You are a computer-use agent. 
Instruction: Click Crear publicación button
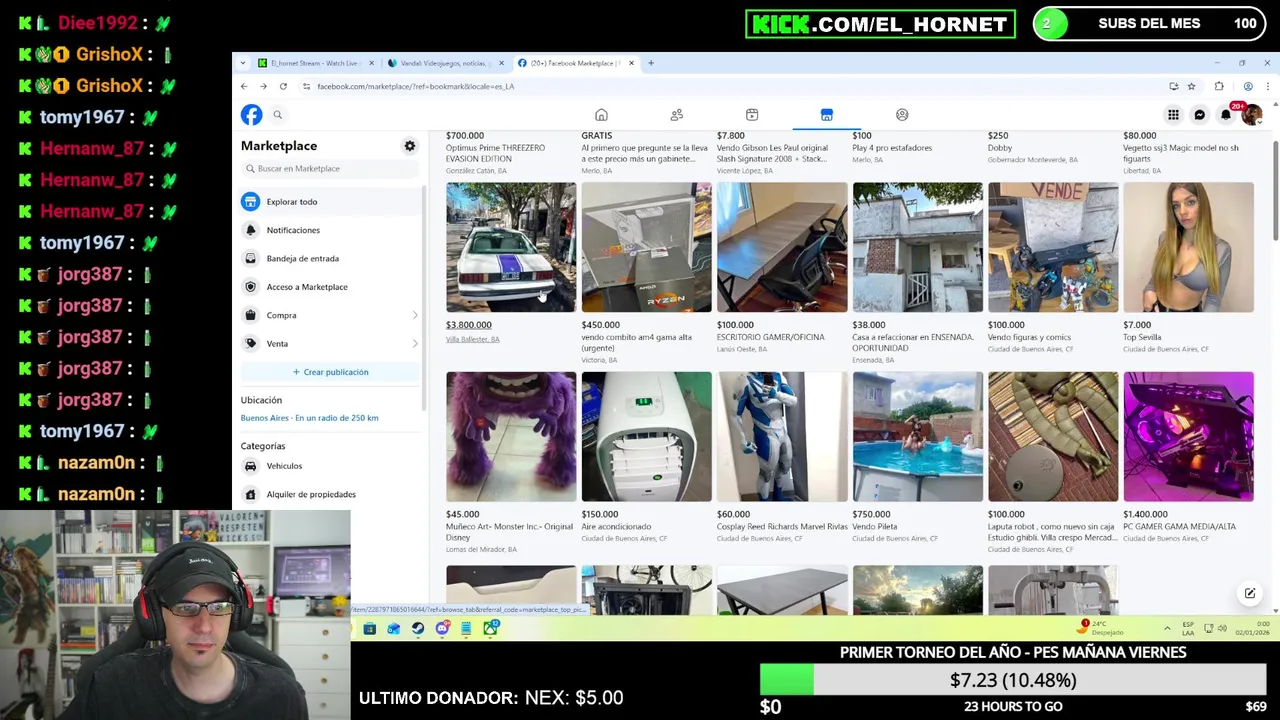pos(330,372)
